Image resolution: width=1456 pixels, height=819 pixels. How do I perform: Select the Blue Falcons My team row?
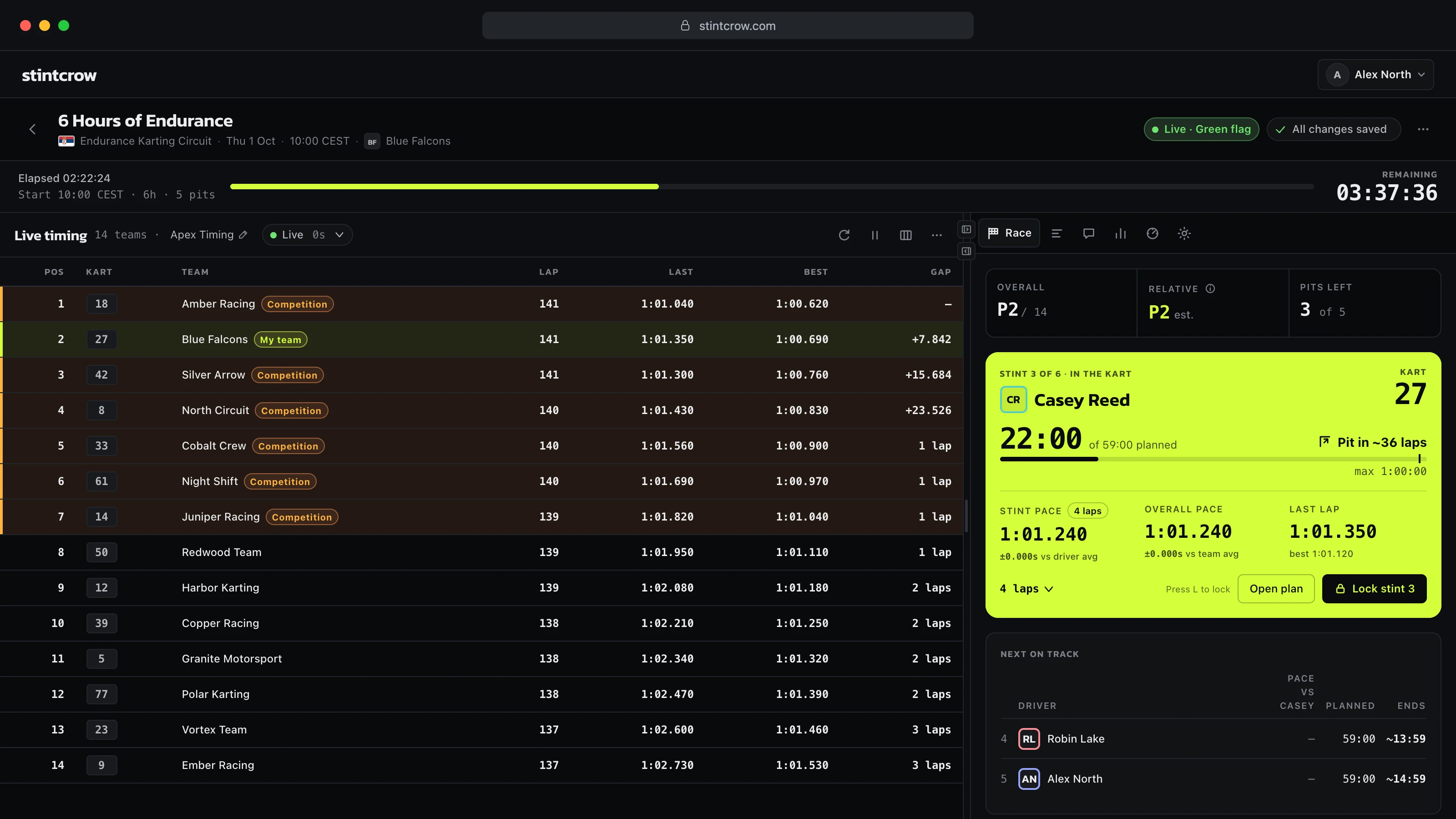pyautogui.click(x=481, y=339)
